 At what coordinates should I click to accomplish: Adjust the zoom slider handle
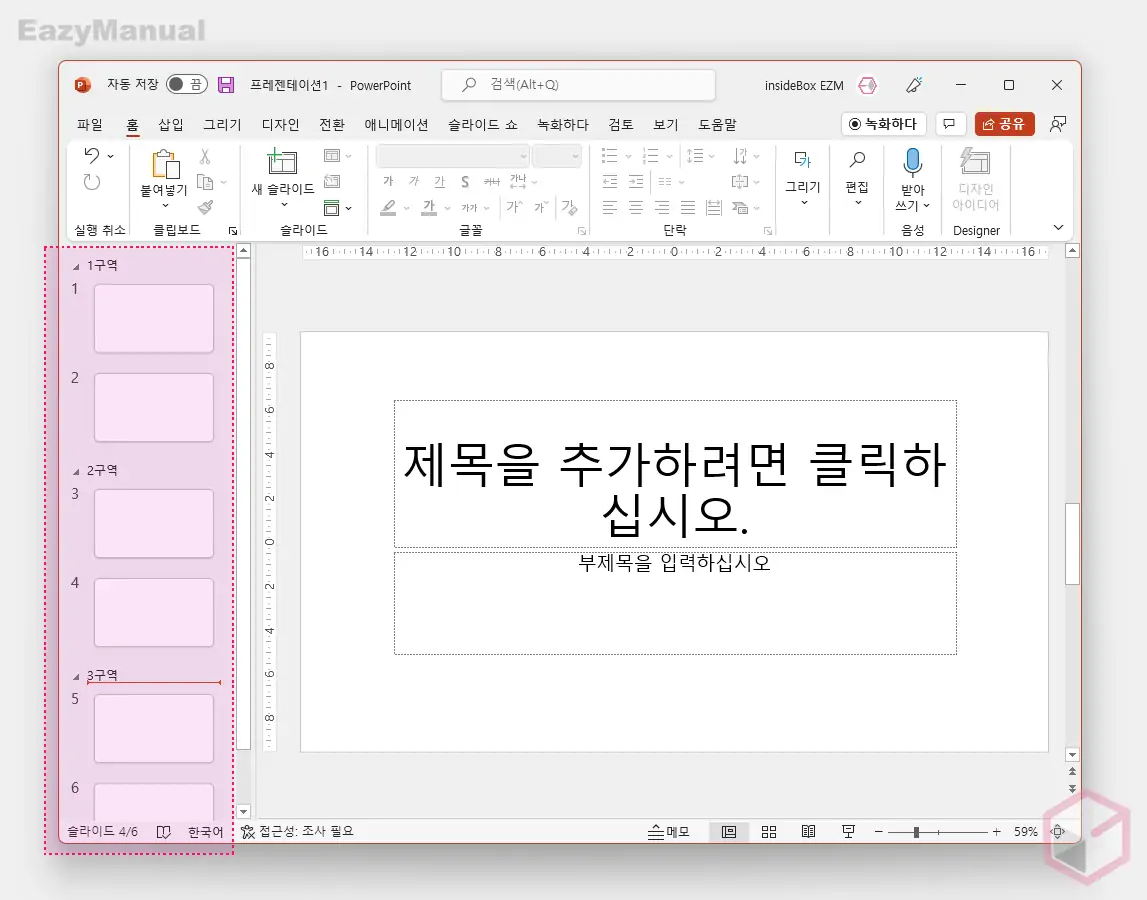916,832
